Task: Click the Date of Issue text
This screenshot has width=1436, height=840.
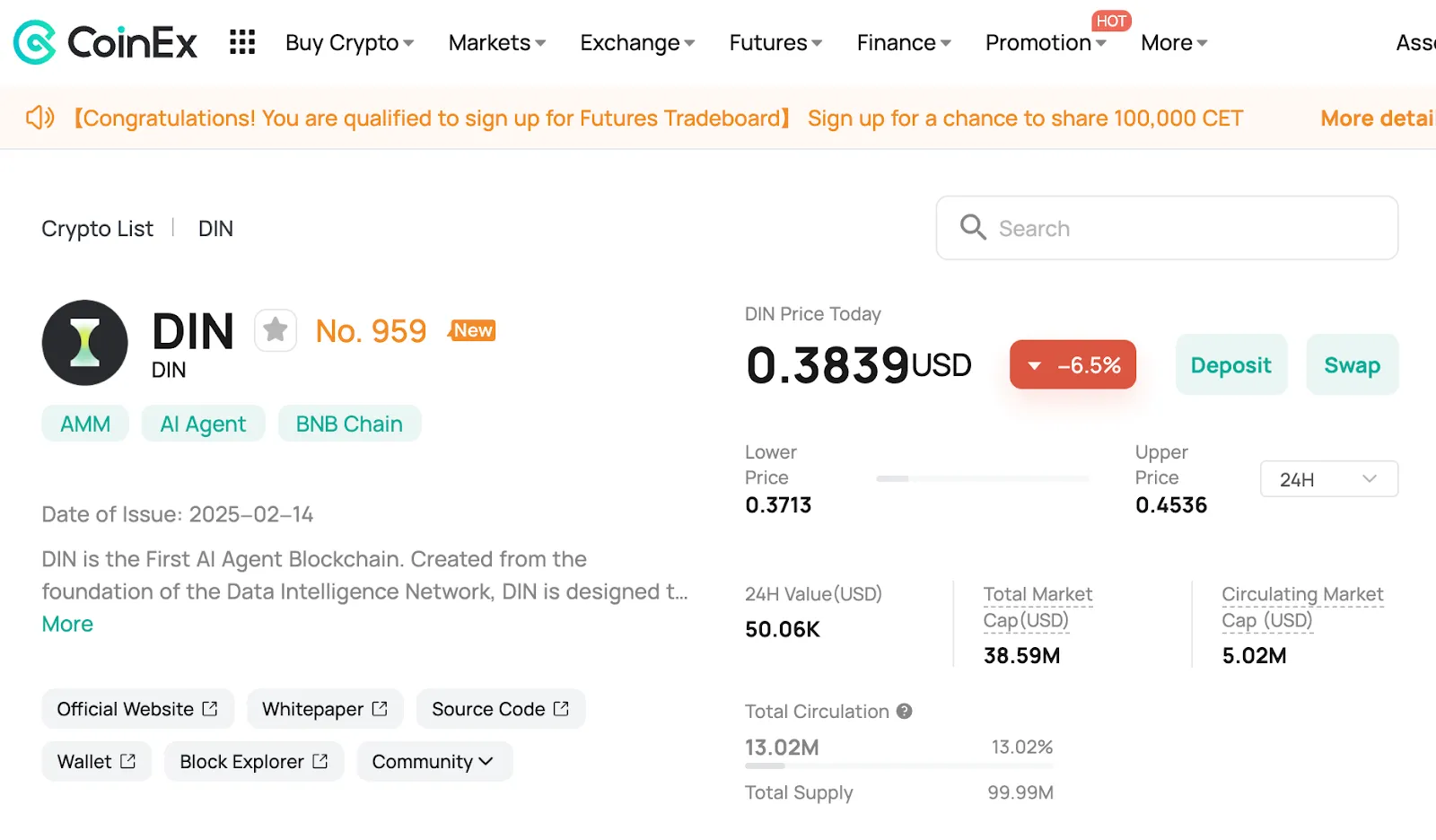Action: tap(177, 514)
